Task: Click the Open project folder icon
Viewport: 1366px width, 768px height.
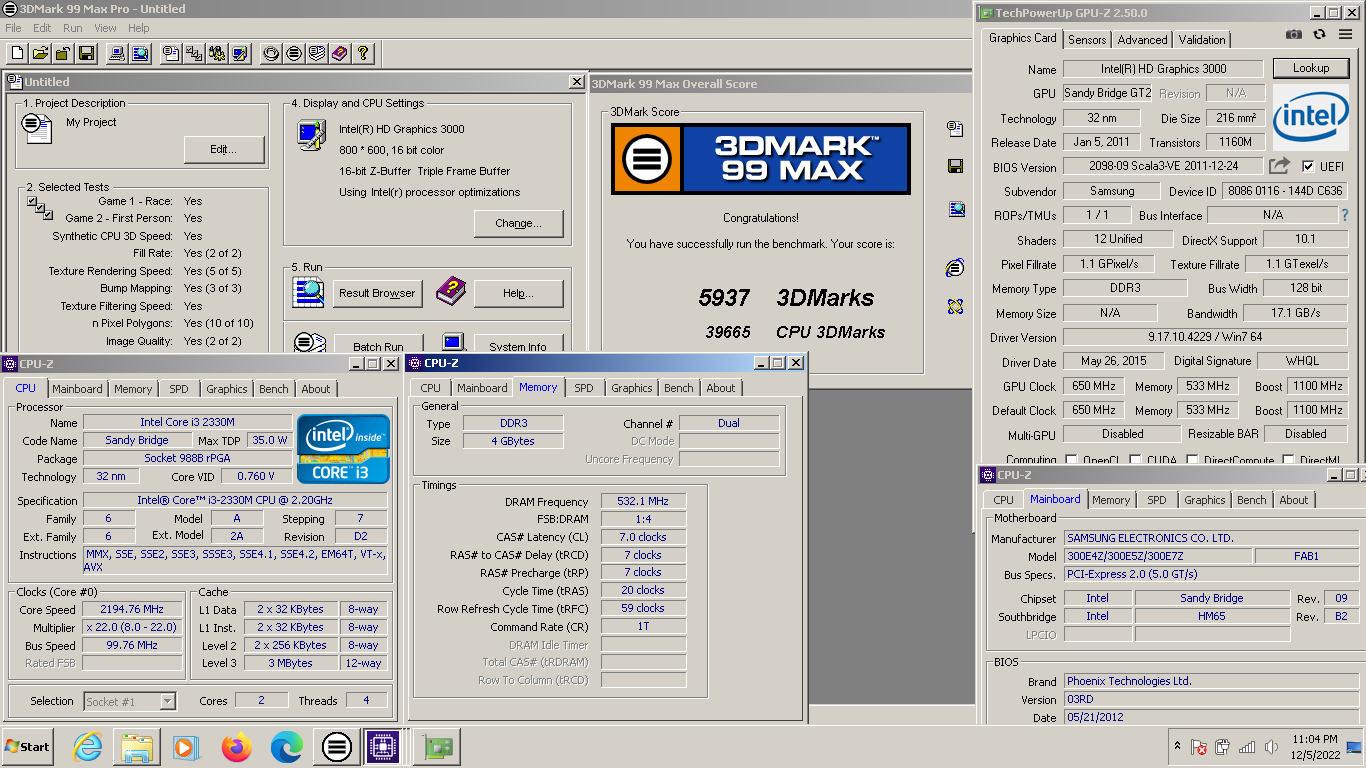Action: [40, 53]
